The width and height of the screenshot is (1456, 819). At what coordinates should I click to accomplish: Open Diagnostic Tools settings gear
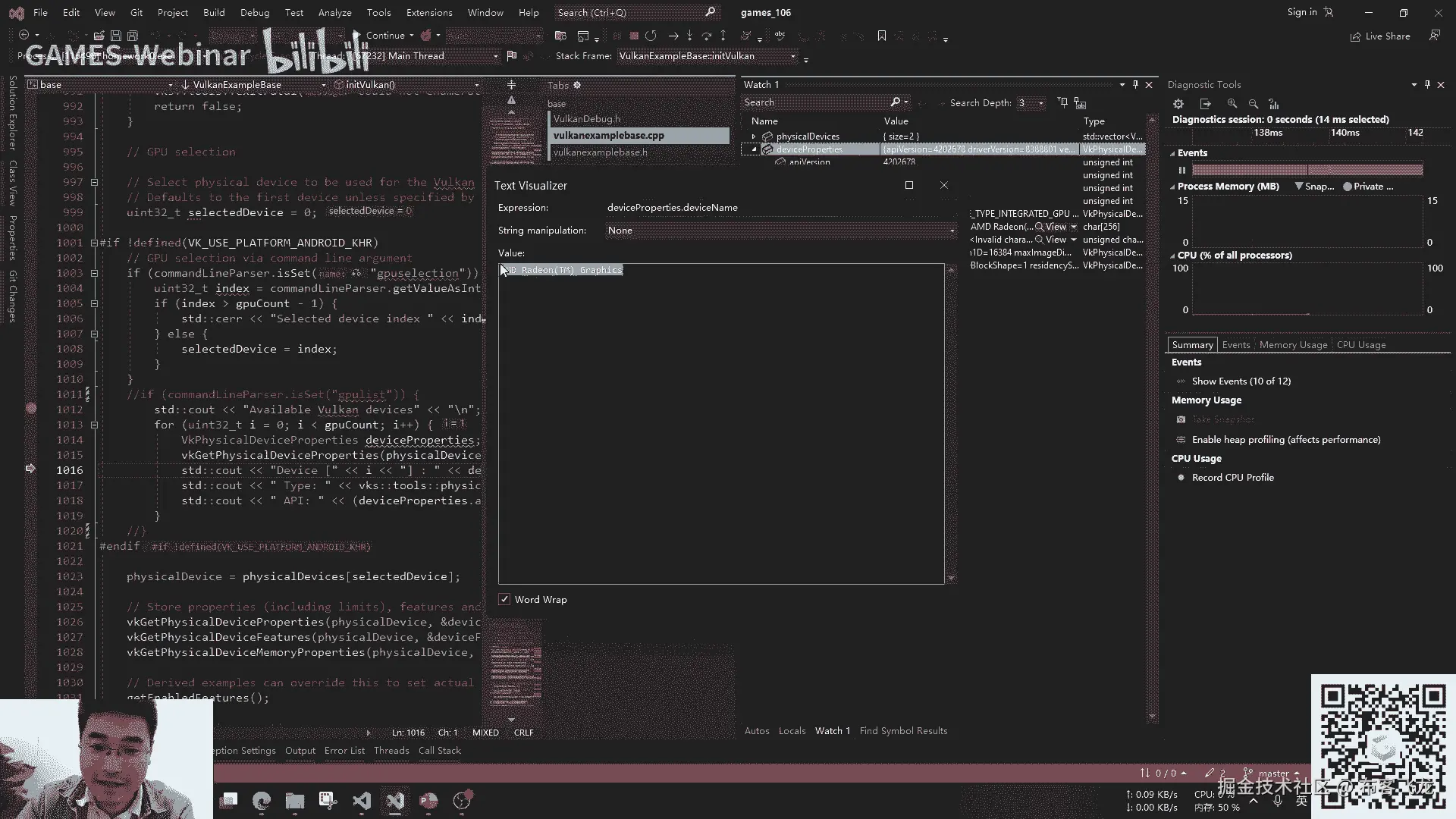point(1178,104)
